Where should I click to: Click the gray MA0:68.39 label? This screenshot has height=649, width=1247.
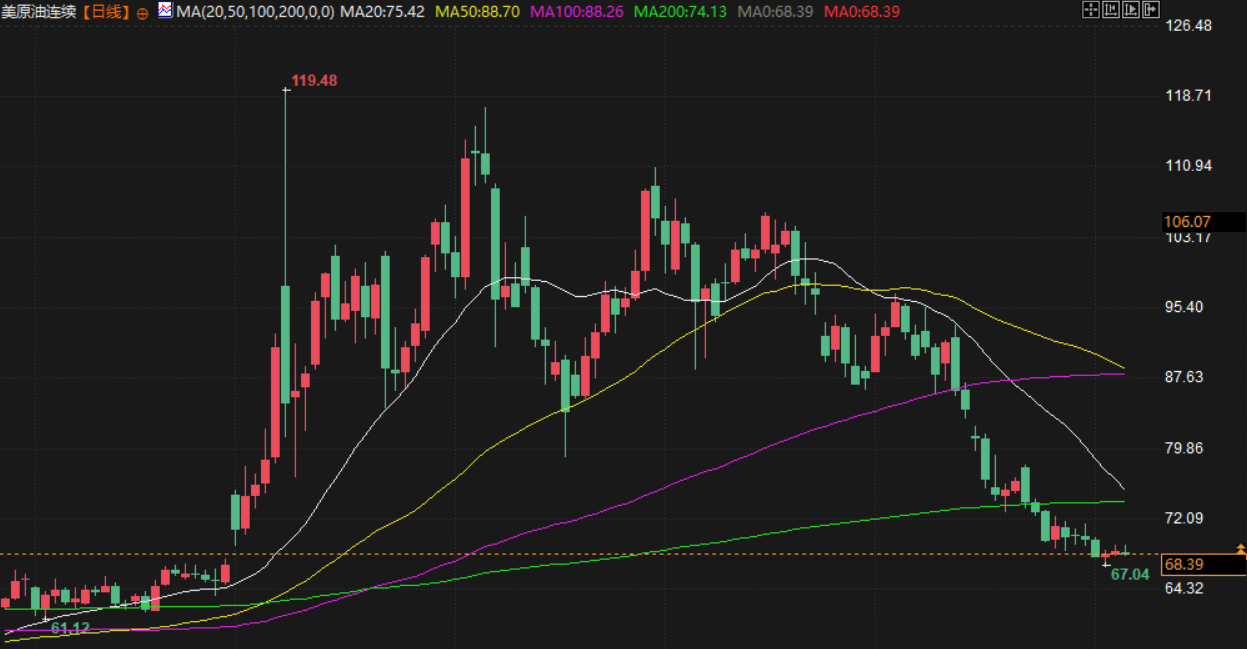tap(775, 12)
